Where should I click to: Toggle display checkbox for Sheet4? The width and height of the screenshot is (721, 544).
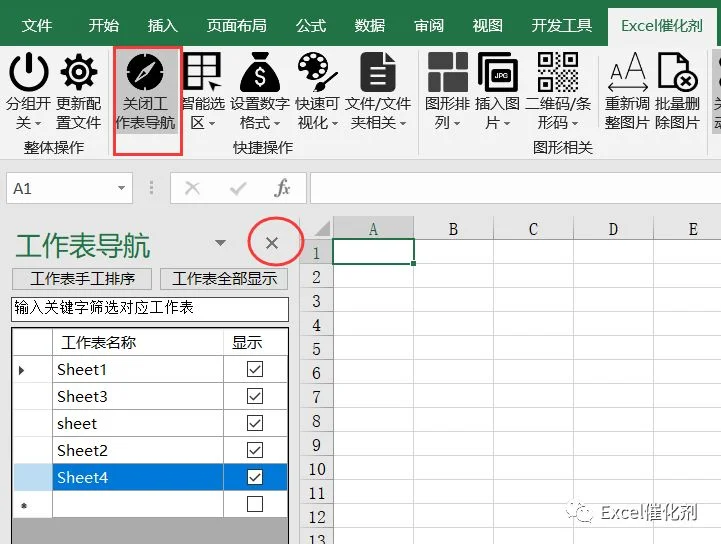(x=255, y=477)
